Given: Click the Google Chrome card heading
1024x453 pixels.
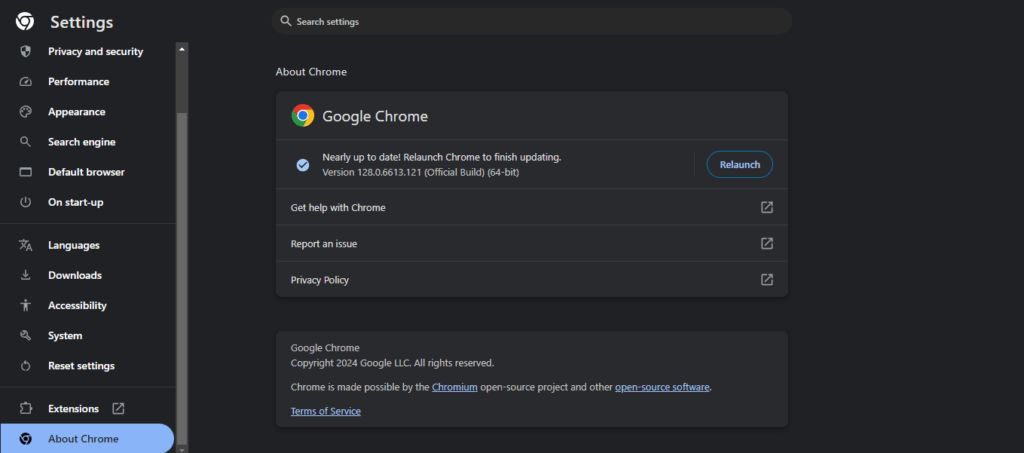Looking at the screenshot, I should tap(375, 117).
